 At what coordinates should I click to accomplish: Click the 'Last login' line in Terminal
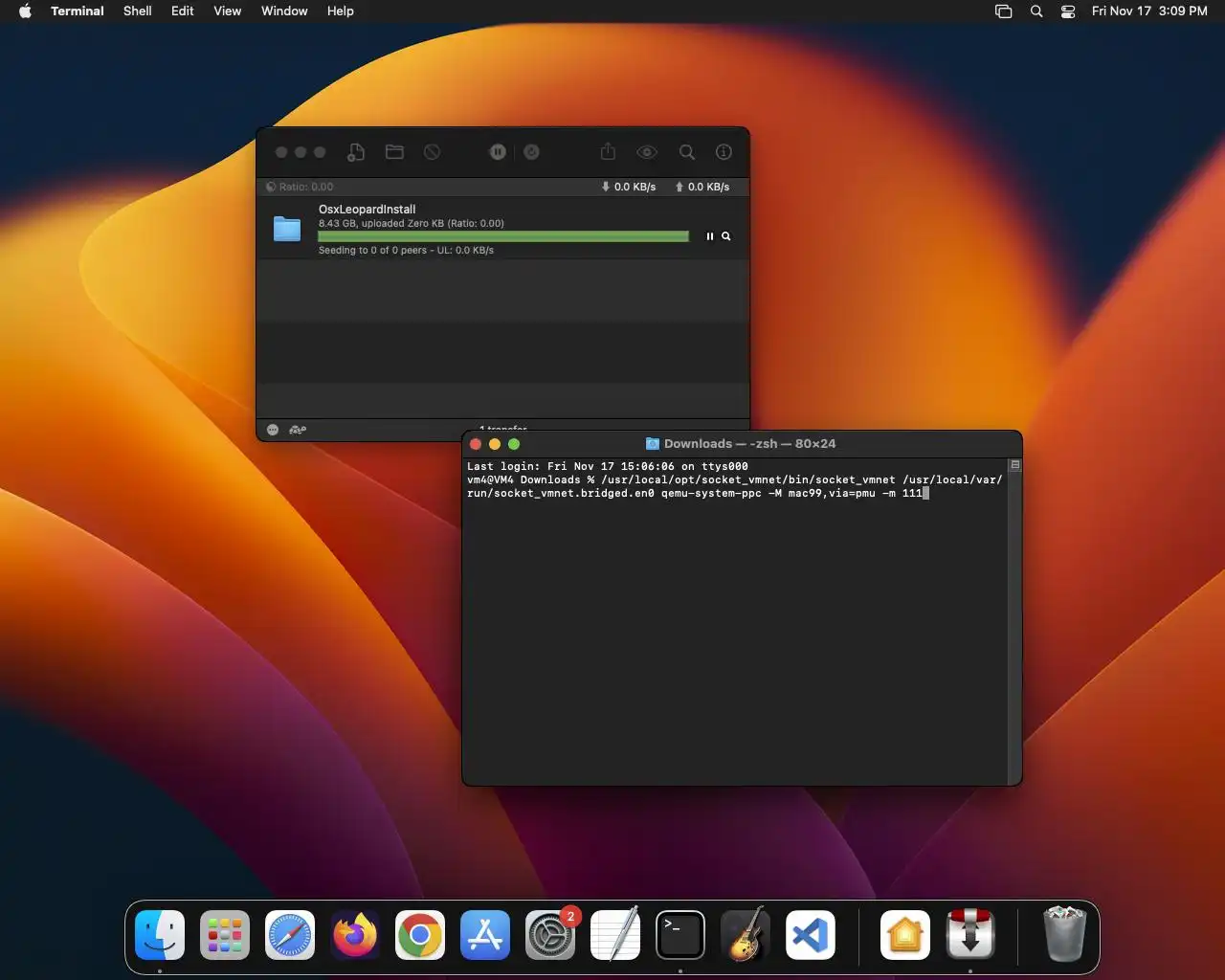tap(608, 466)
